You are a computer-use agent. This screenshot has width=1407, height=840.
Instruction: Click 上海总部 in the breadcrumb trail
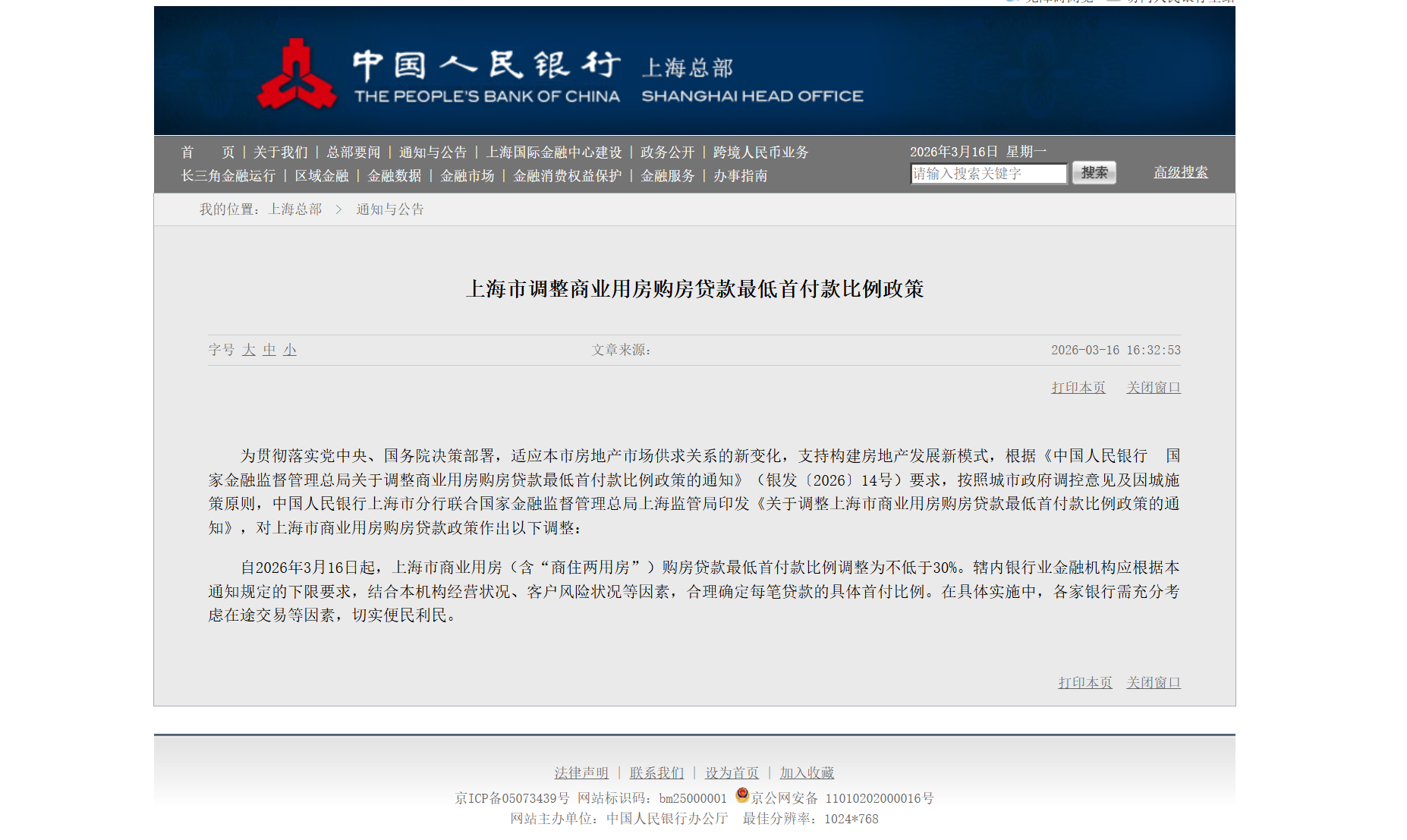[x=296, y=209]
